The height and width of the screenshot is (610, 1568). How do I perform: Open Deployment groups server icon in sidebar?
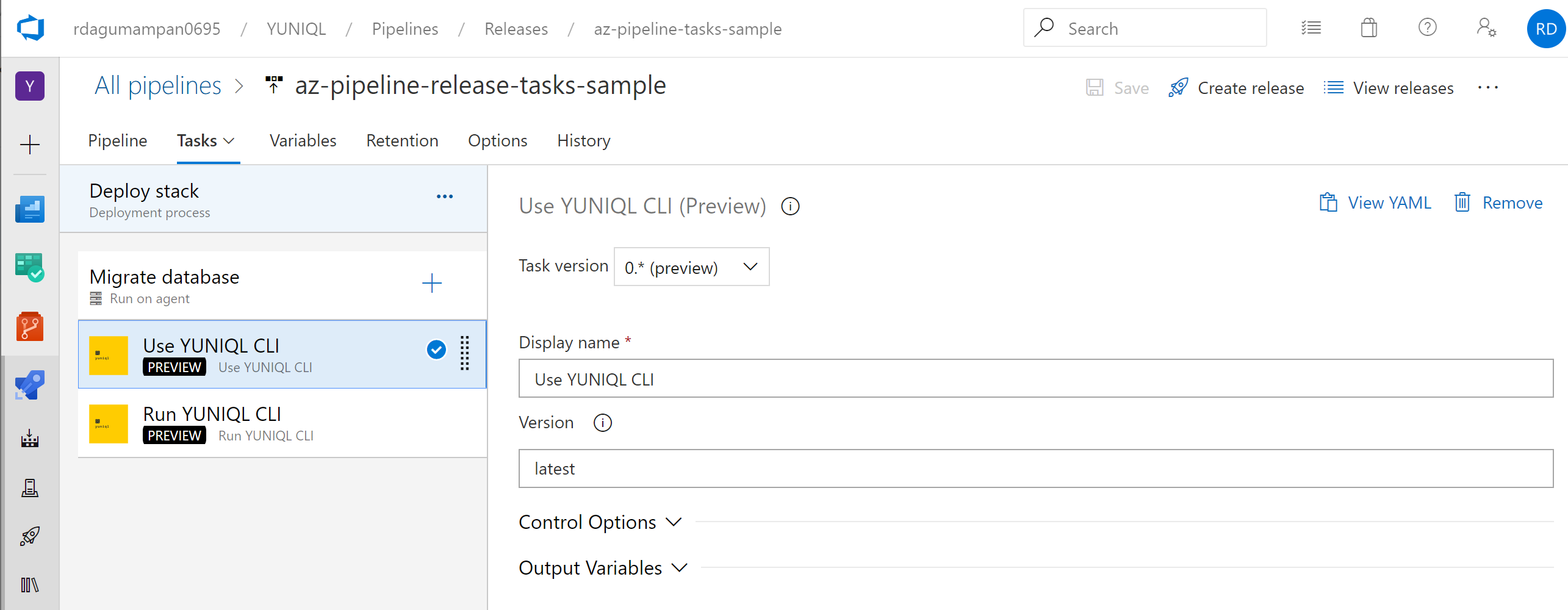coord(30,487)
